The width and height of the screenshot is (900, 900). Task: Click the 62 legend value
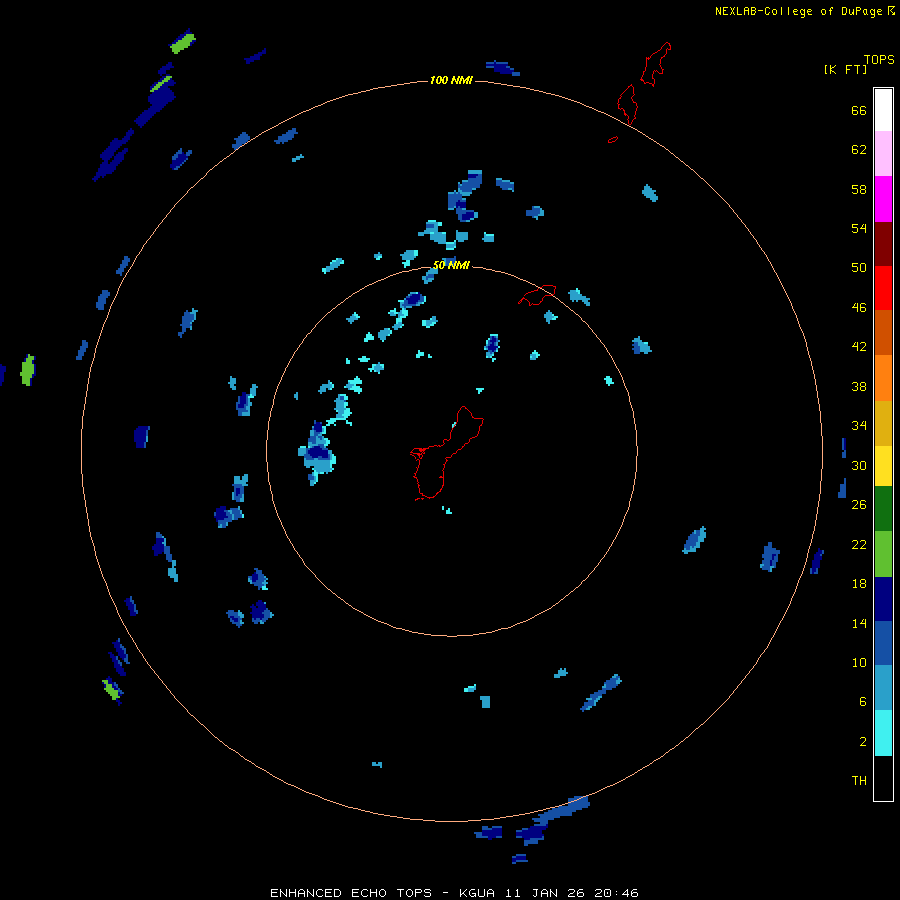(x=859, y=149)
